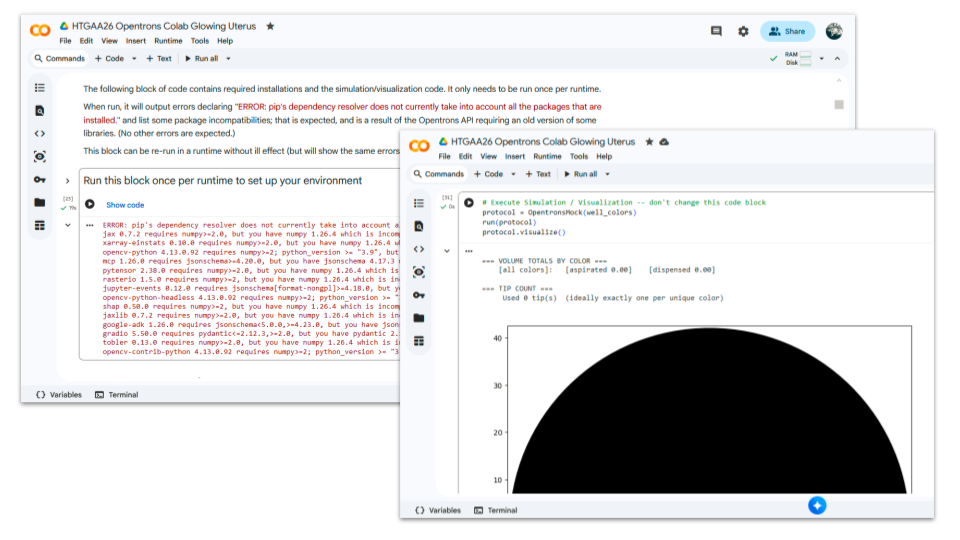Screen dimensions: 960x540
Task: Expand Code dropdown arrow in back window
Action: (134, 59)
